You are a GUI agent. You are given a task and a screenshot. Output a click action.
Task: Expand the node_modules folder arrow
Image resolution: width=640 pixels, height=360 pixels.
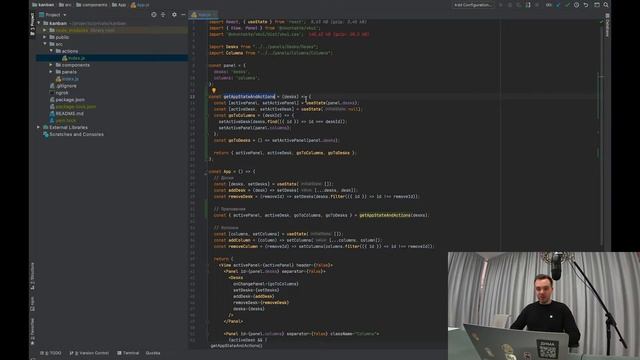45,30
